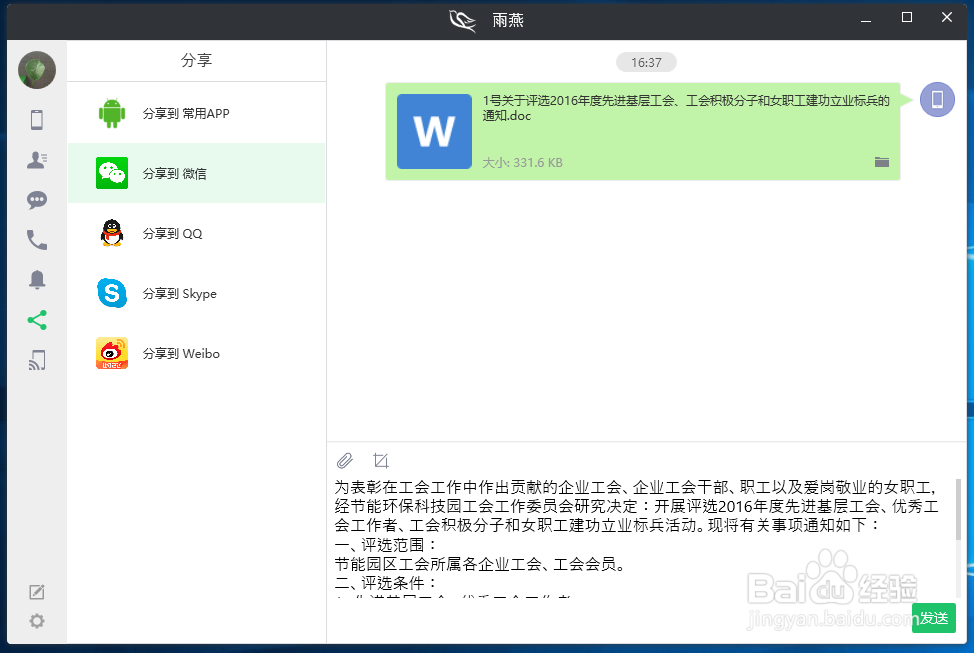Click the paperclip attachment icon
This screenshot has height=653, width=974.
[x=345, y=460]
